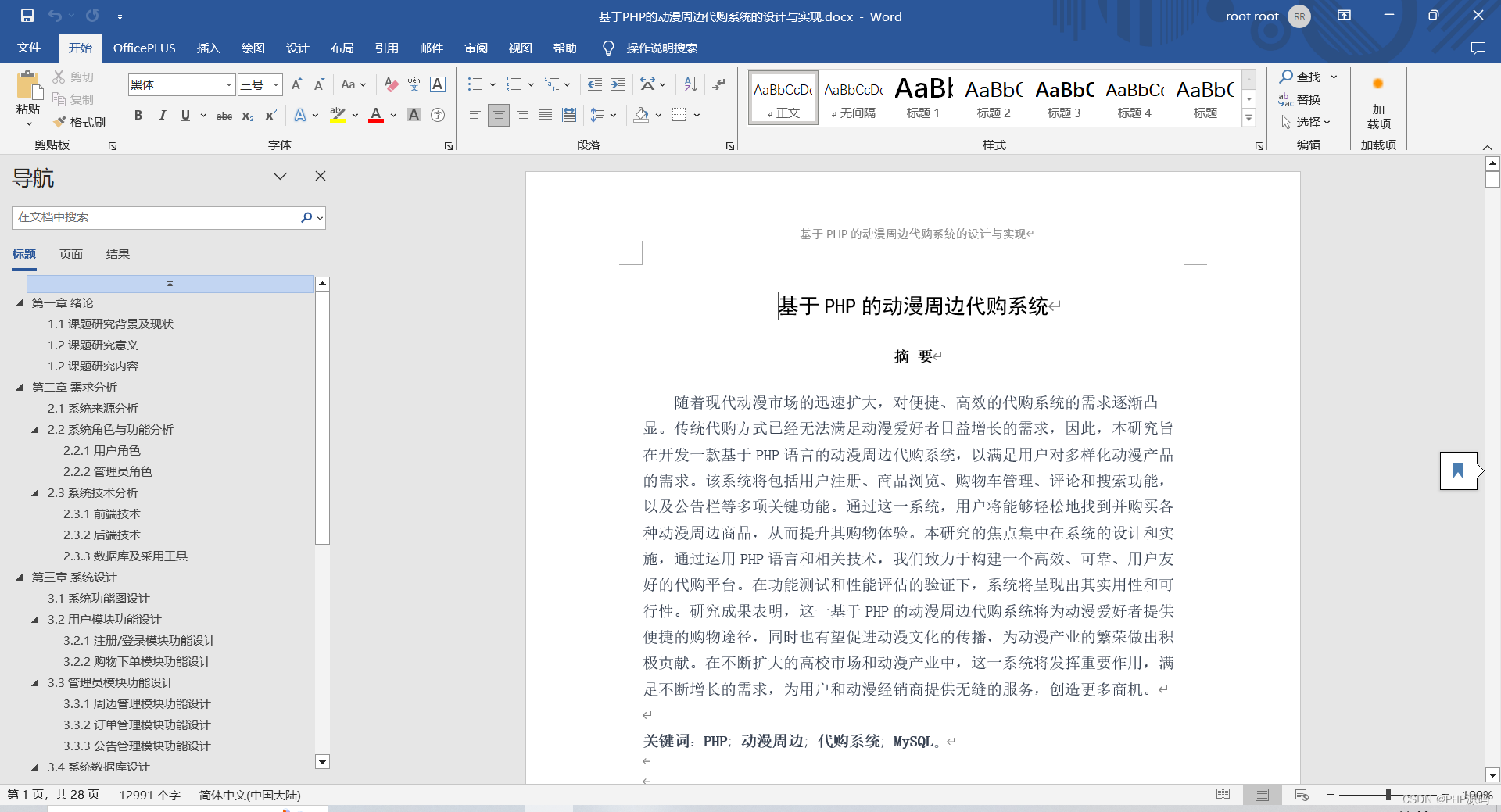1501x812 pixels.
Task: Open the 文件 menu
Action: (29, 48)
